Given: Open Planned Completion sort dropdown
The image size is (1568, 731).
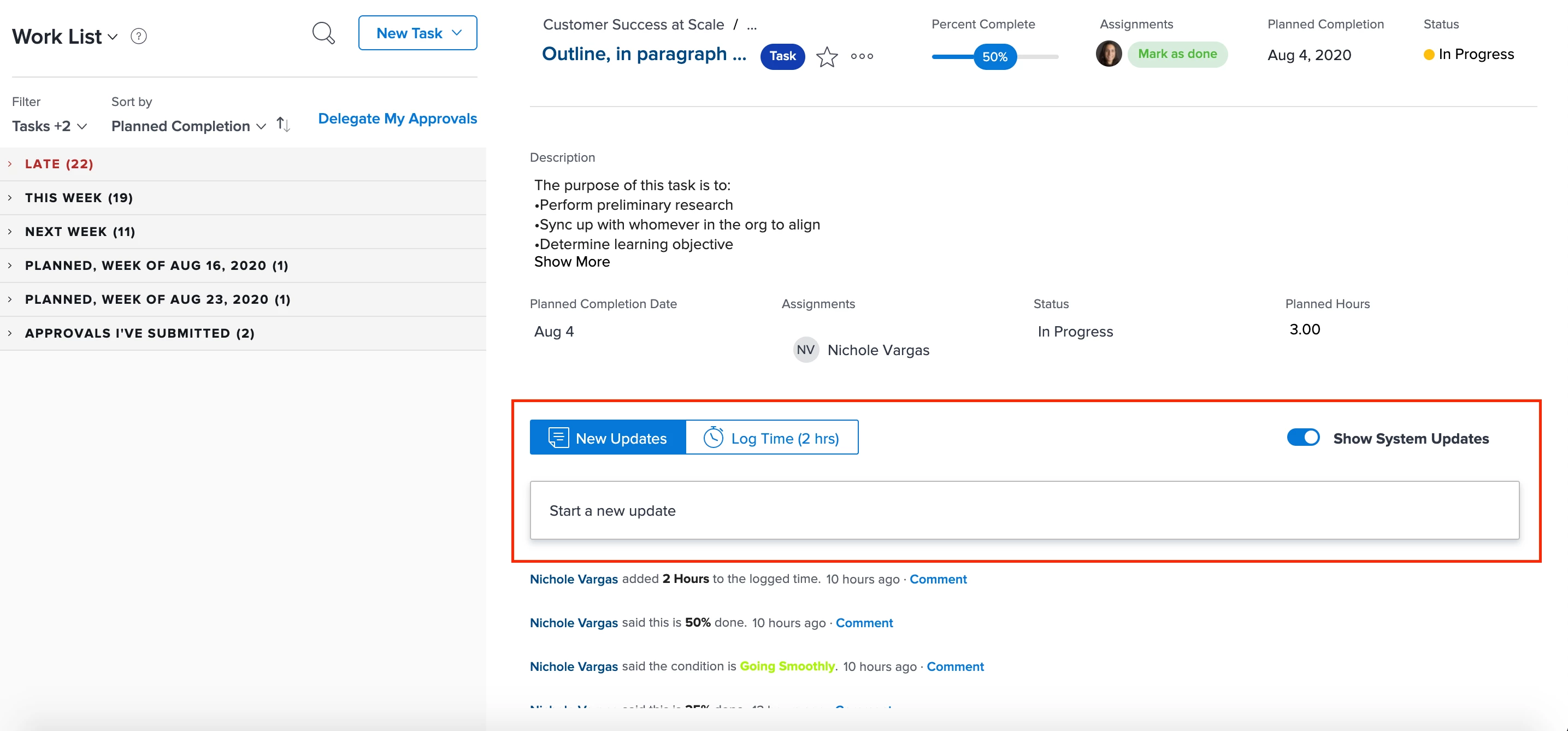Looking at the screenshot, I should pyautogui.click(x=188, y=126).
